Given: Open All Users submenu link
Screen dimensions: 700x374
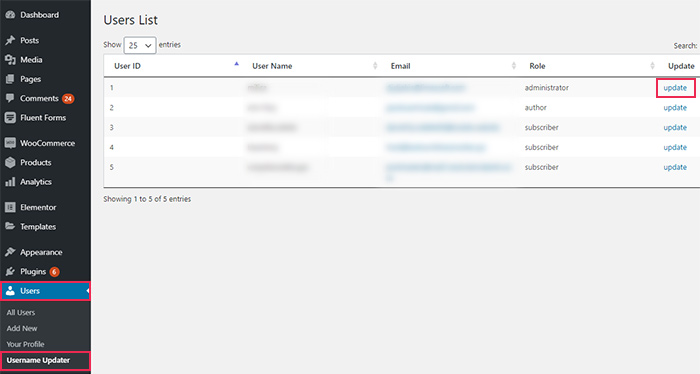Looking at the screenshot, I should click(21, 312).
